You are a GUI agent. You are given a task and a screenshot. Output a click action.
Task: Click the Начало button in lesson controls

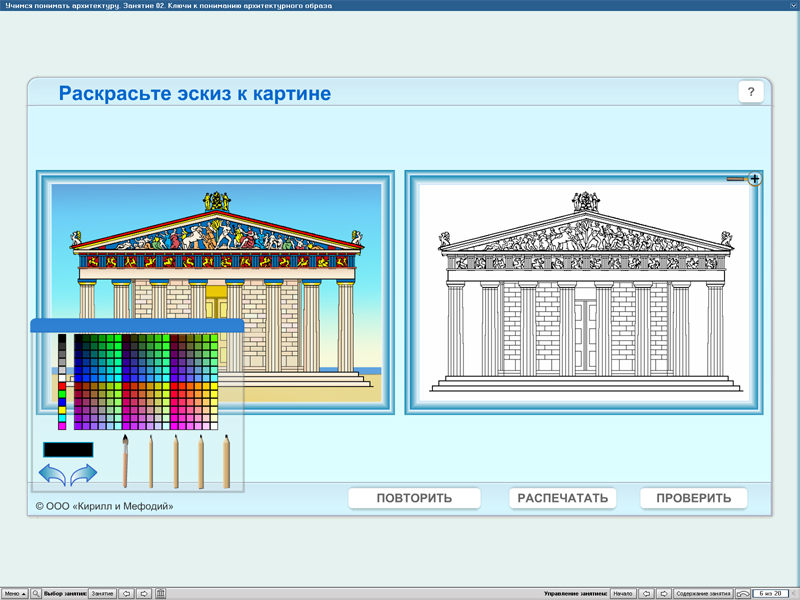coord(622,593)
